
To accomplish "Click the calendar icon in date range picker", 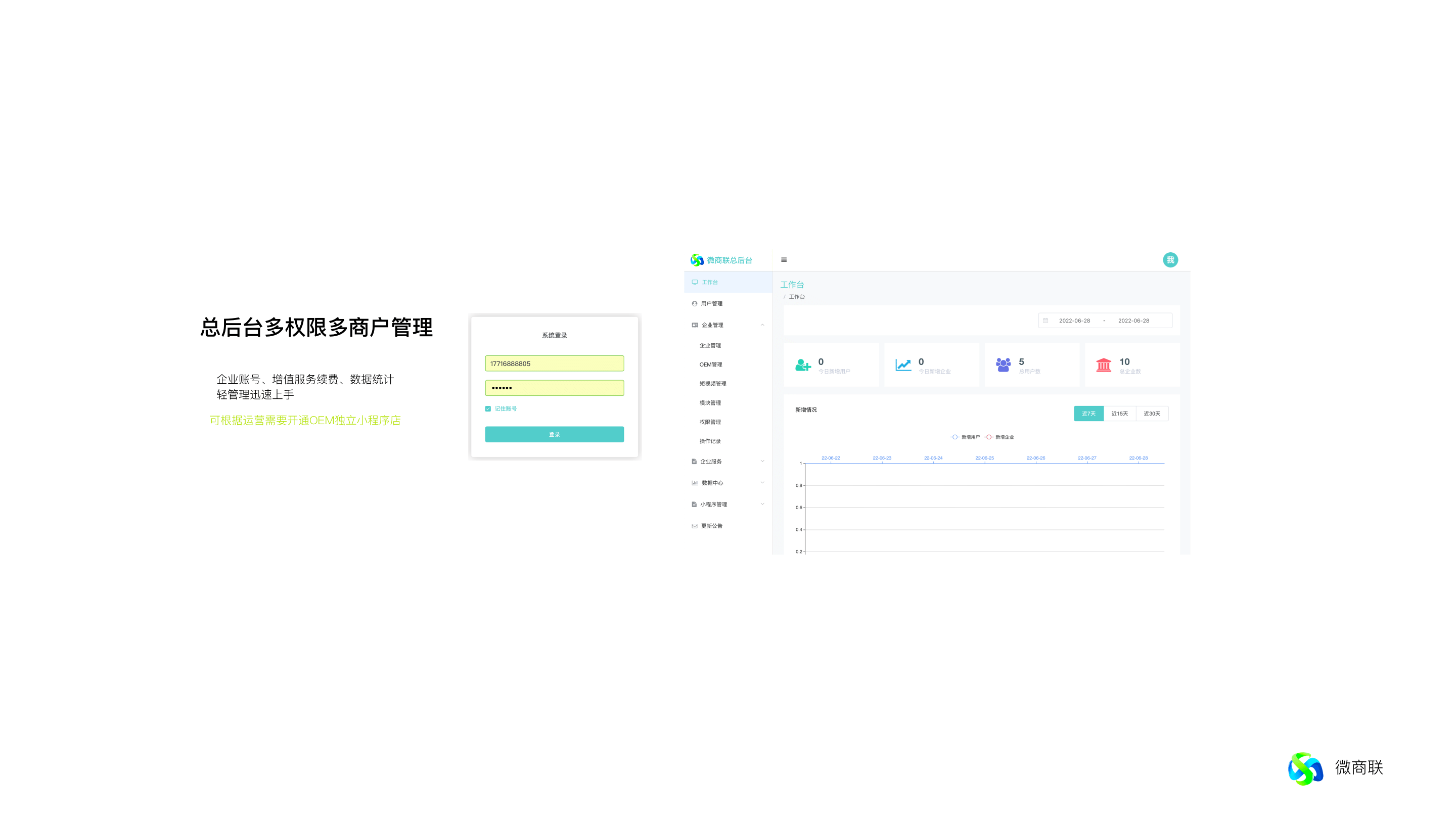I will click(x=1045, y=321).
